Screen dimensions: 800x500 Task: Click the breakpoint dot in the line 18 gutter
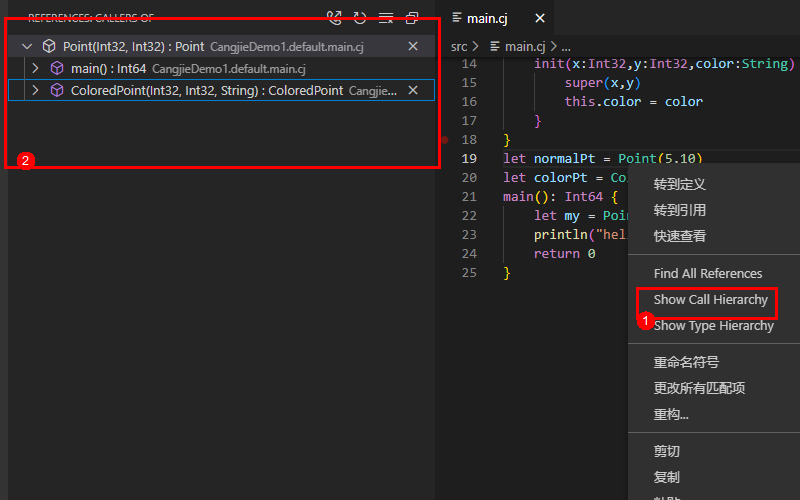pyautogui.click(x=444, y=140)
